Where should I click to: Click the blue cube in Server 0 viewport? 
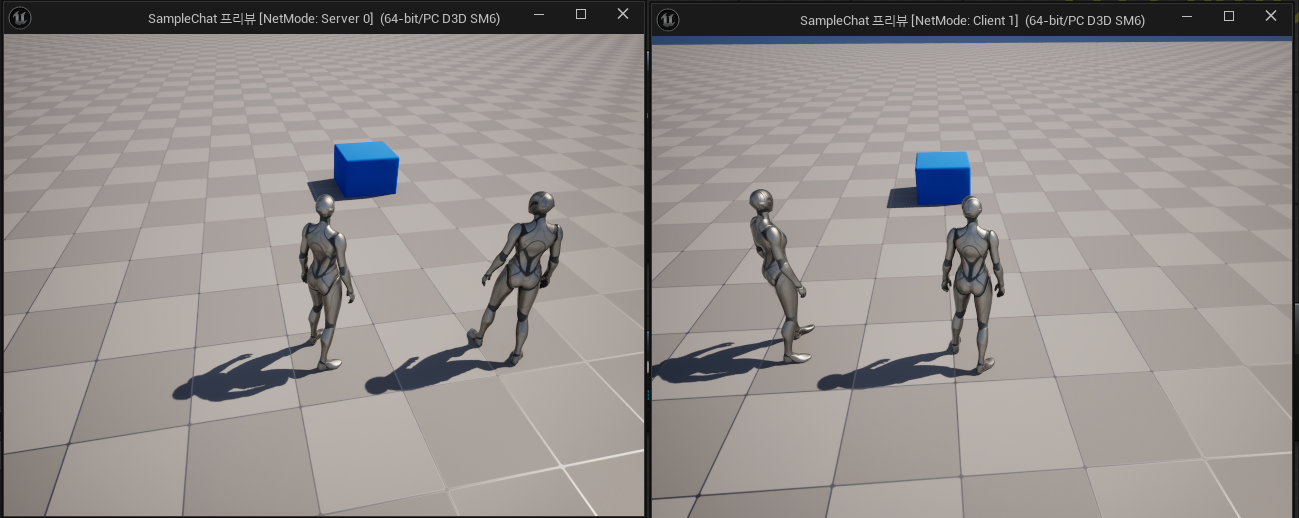[x=366, y=169]
